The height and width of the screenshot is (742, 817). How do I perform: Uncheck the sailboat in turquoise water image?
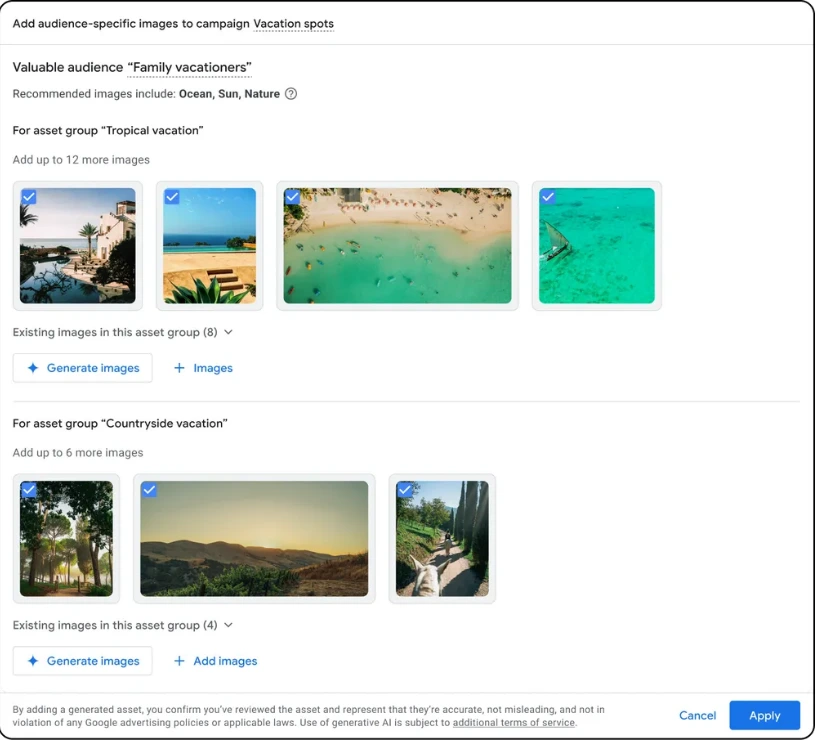pos(548,197)
